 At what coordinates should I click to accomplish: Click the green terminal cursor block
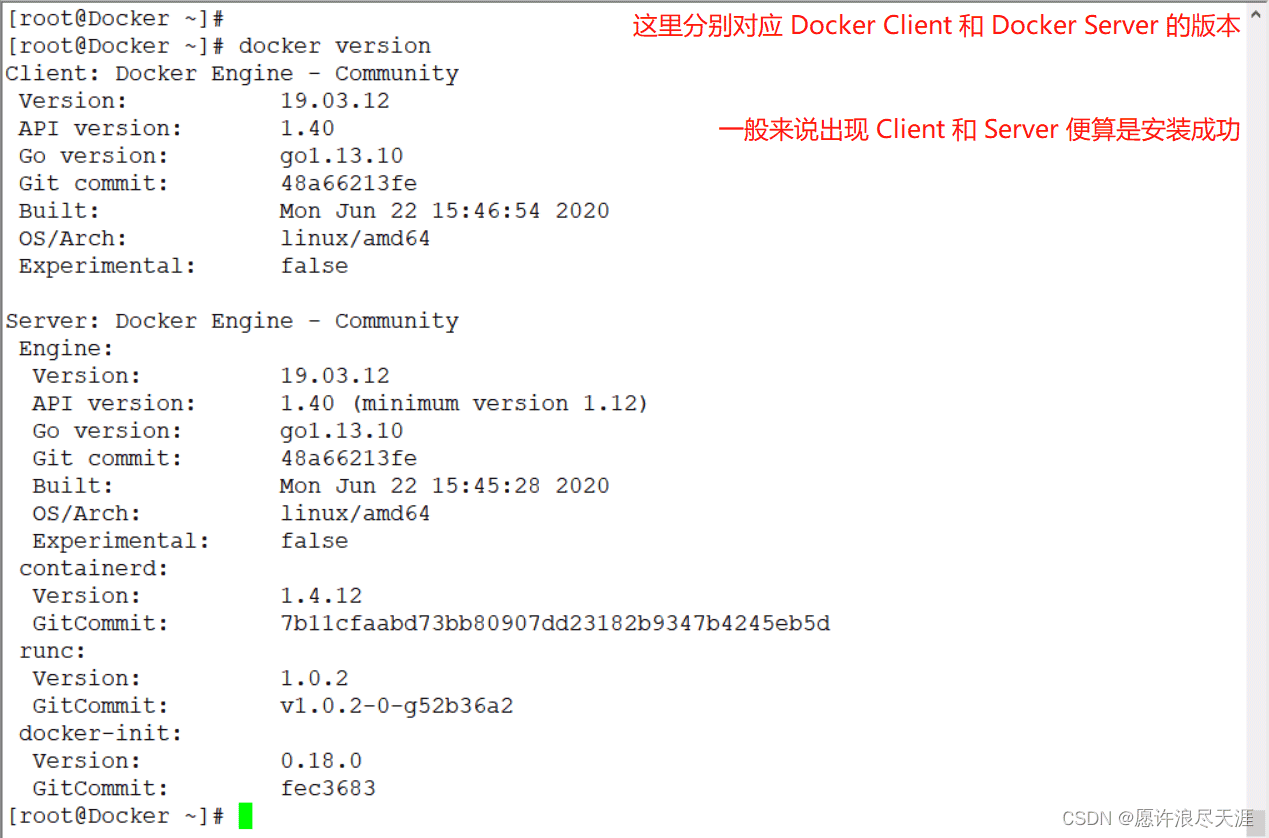click(x=245, y=816)
